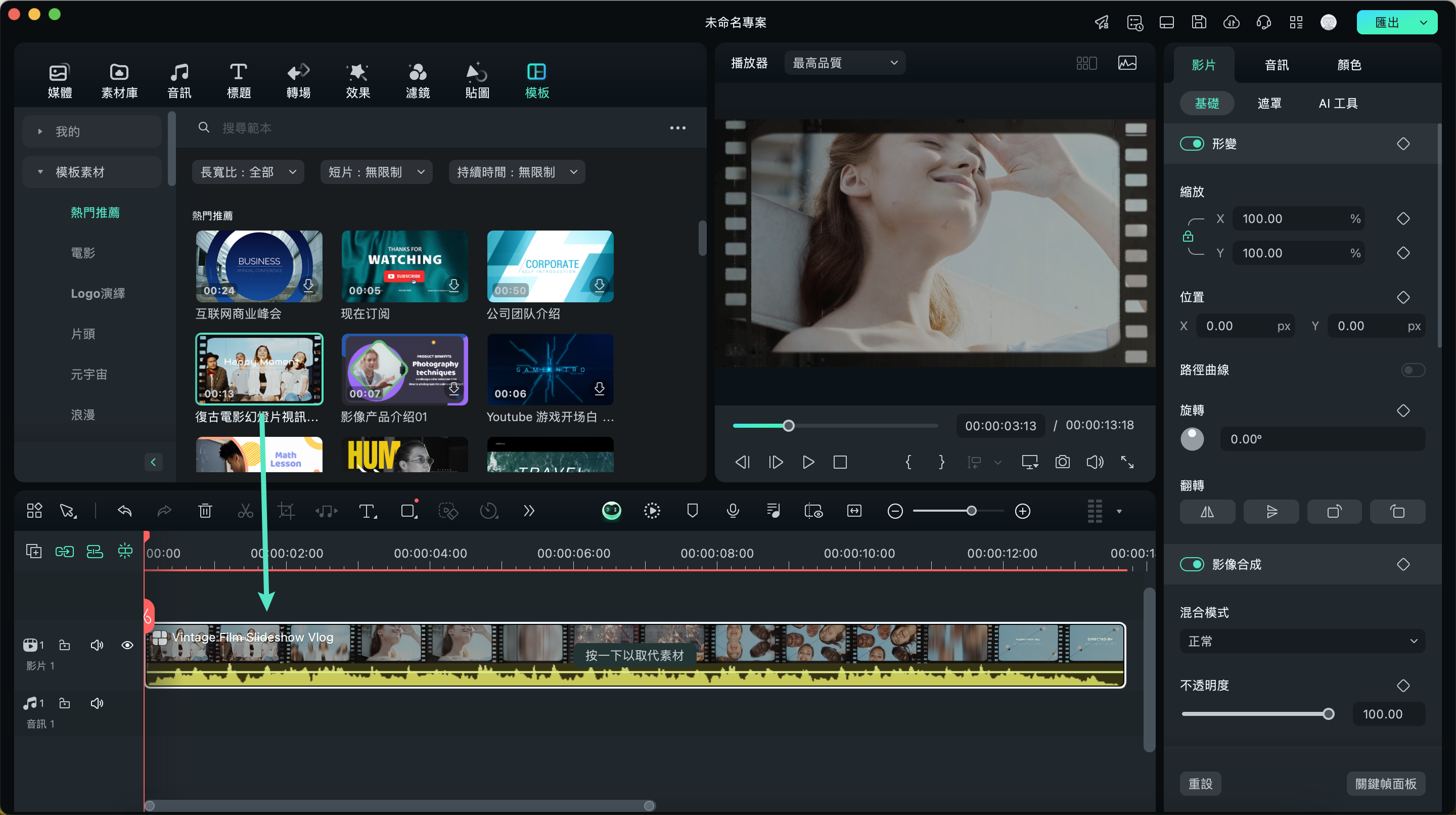Switch to the 顏色 properties tab
1456x815 pixels.
pos(1349,65)
